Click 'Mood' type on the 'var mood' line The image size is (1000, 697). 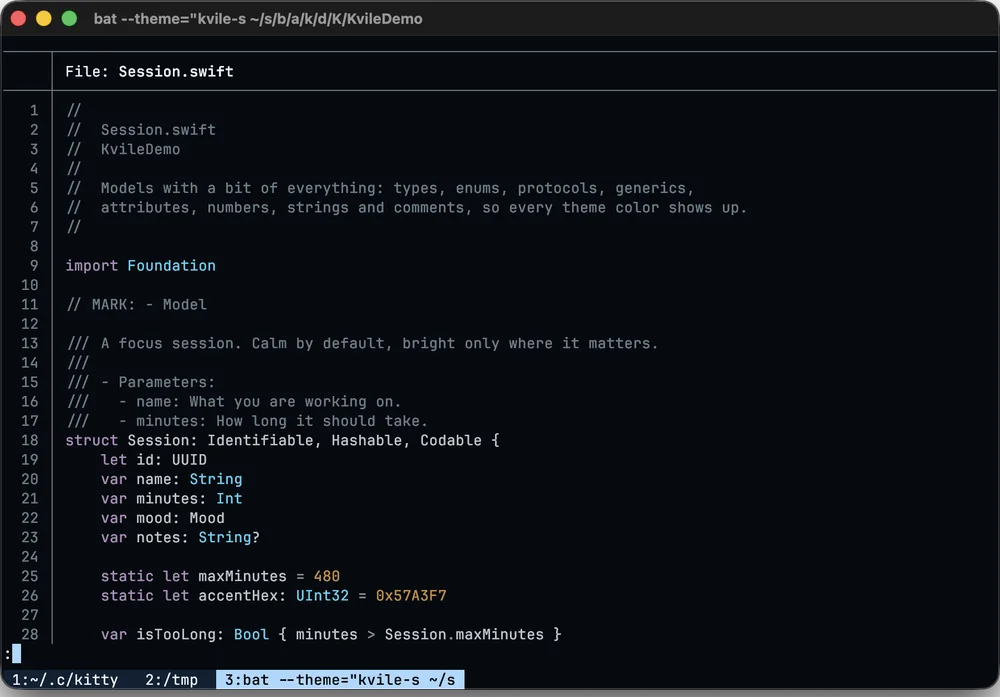pos(207,518)
